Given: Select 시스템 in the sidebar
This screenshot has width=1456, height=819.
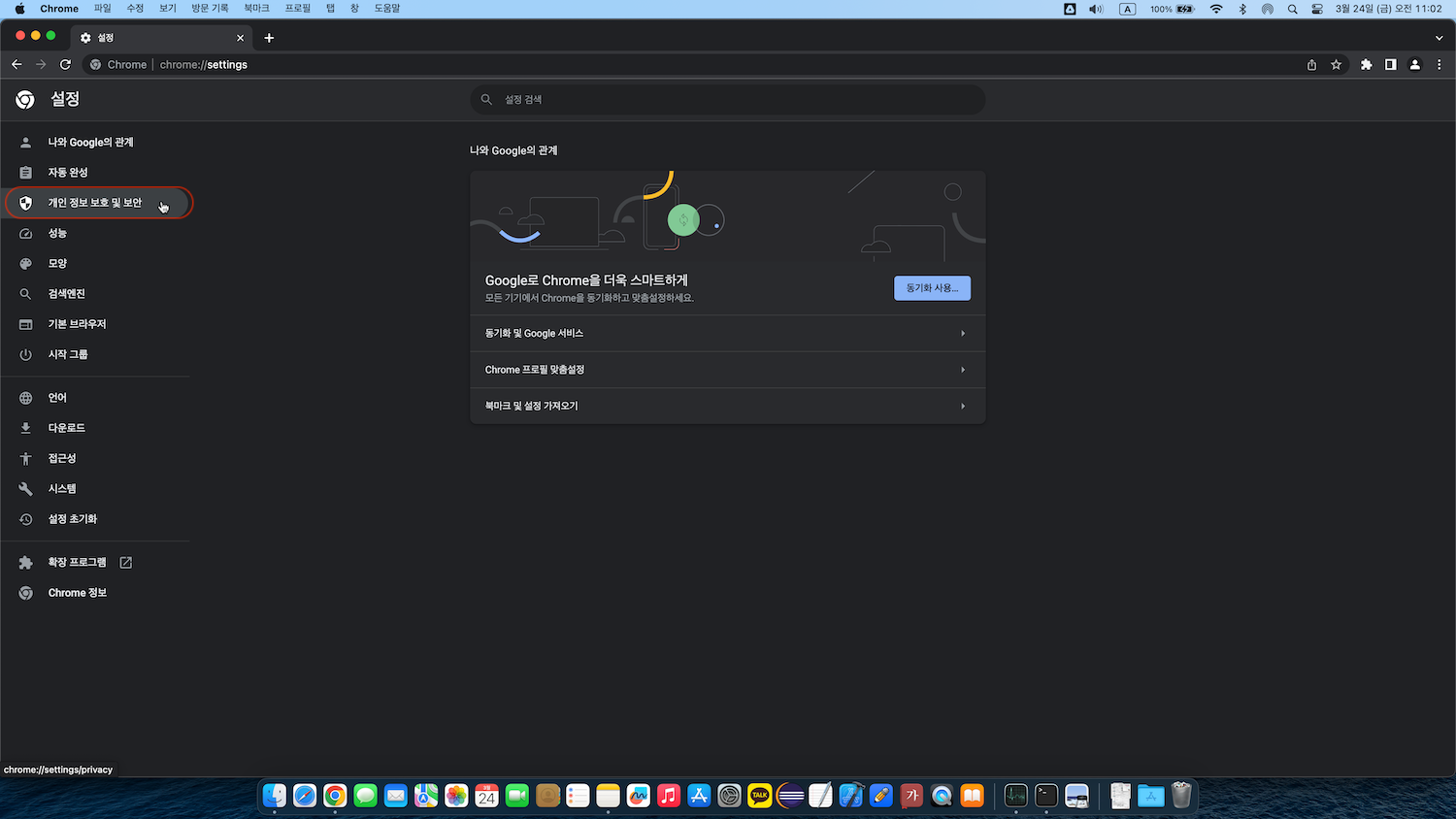Looking at the screenshot, I should 97,488.
